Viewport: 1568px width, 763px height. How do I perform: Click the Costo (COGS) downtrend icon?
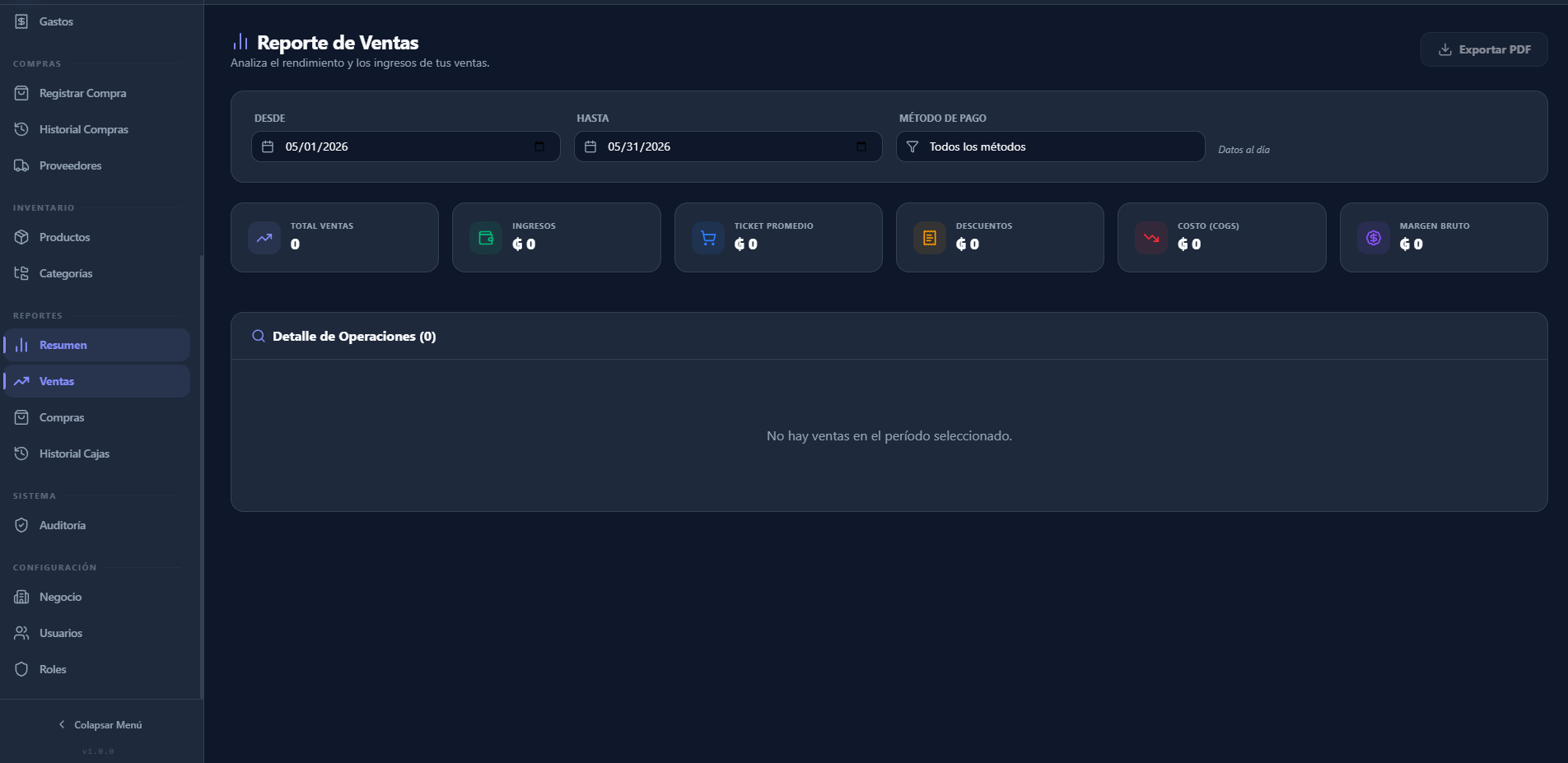pos(1151,238)
